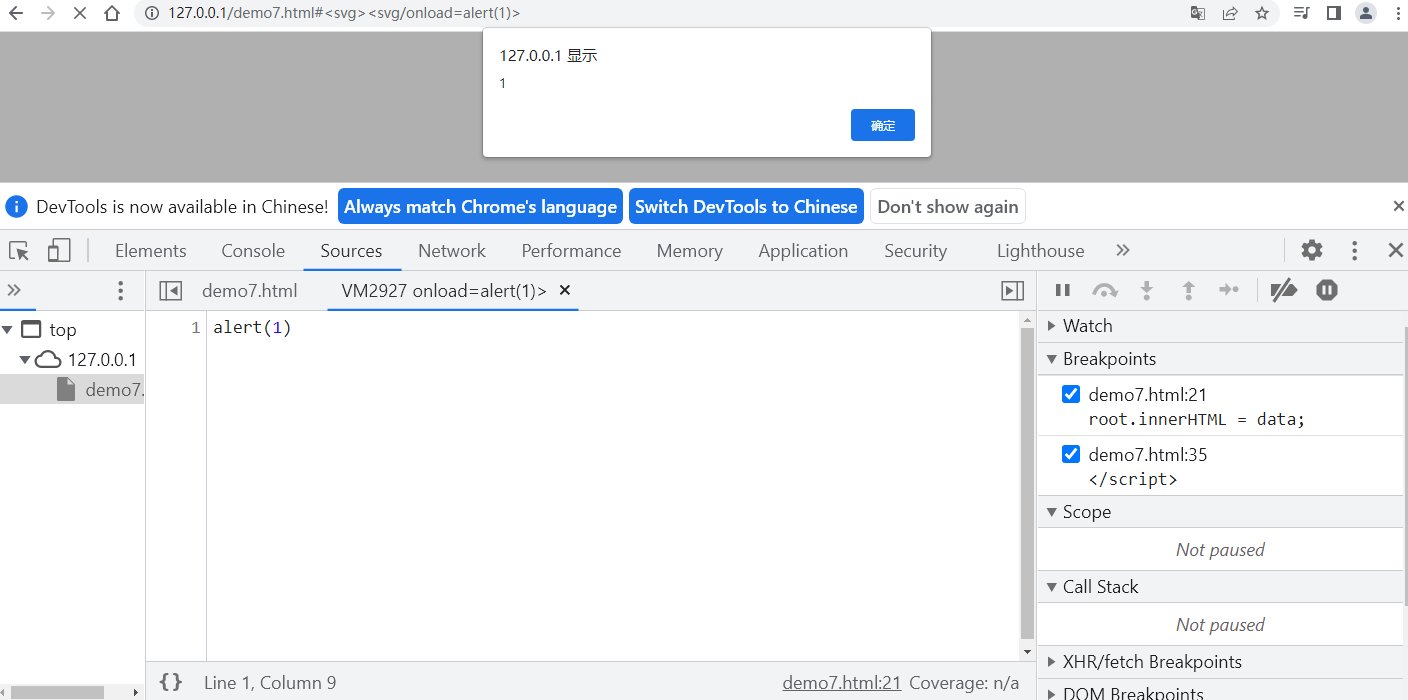Click the code editor vertical scrollbar
The height and width of the screenshot is (700, 1408).
[1027, 483]
